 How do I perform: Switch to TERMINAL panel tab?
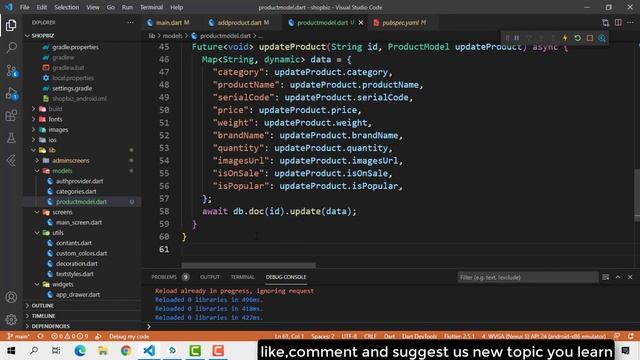pos(242,277)
